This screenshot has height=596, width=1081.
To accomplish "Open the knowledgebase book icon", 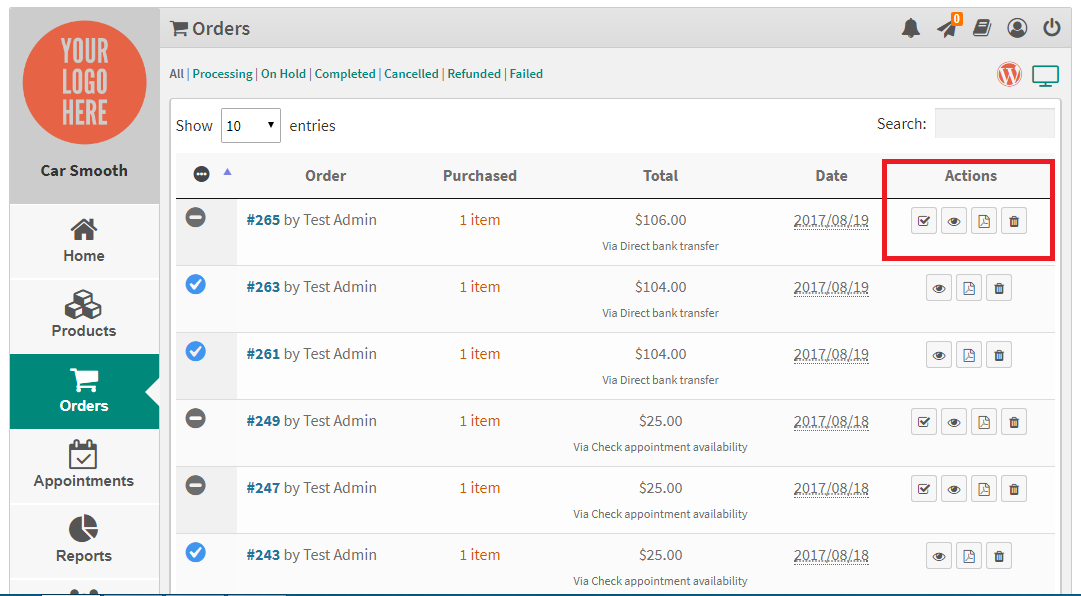I will tap(982, 28).
